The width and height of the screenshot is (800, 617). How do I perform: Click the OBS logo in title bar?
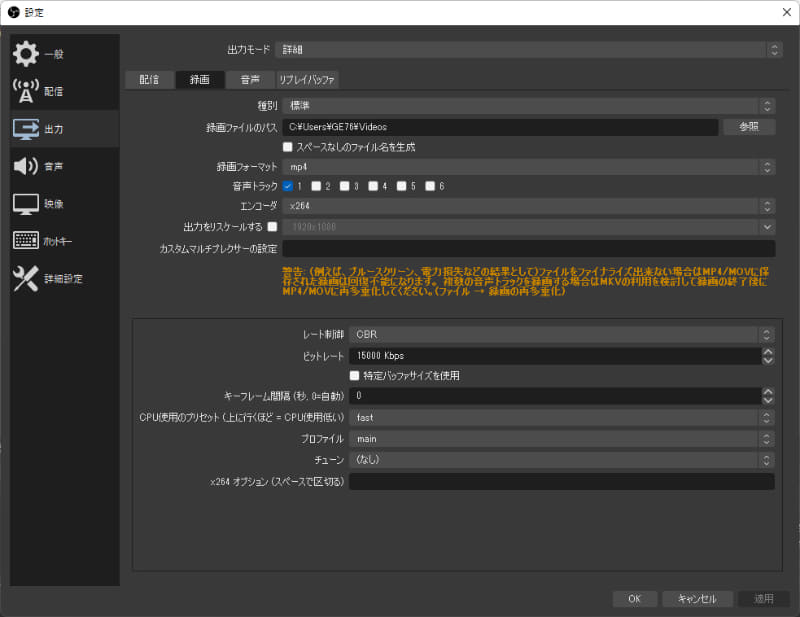pyautogui.click(x=12, y=11)
